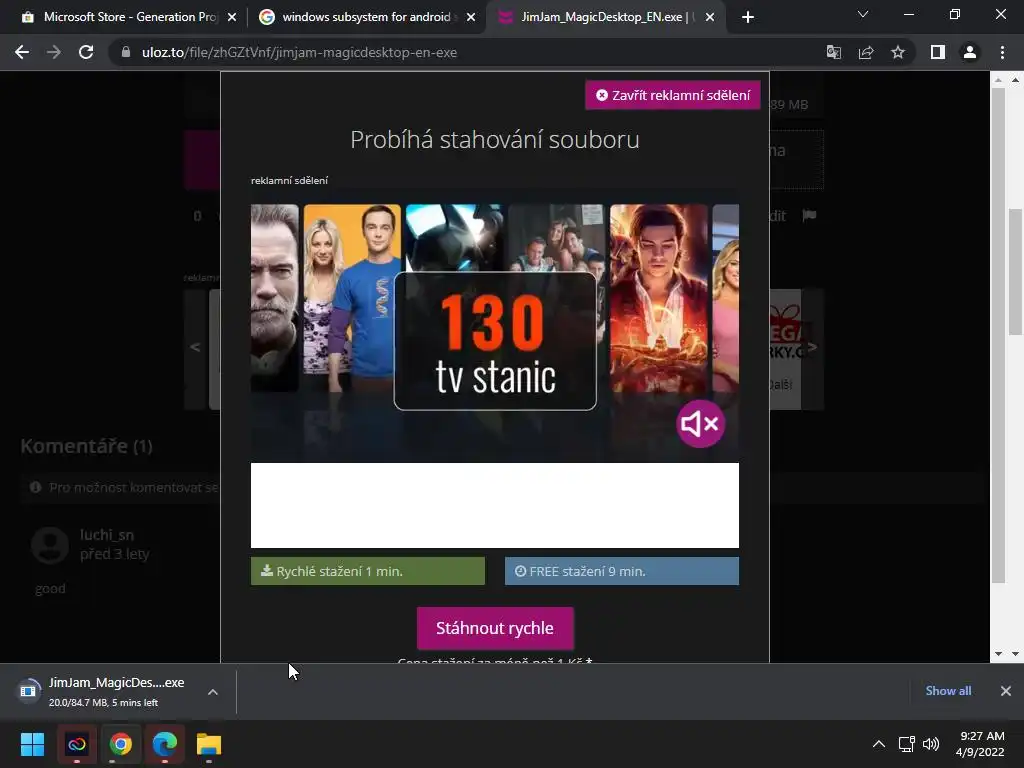Close the downloads bar
Viewport: 1024px width, 768px height.
coord(1006,691)
